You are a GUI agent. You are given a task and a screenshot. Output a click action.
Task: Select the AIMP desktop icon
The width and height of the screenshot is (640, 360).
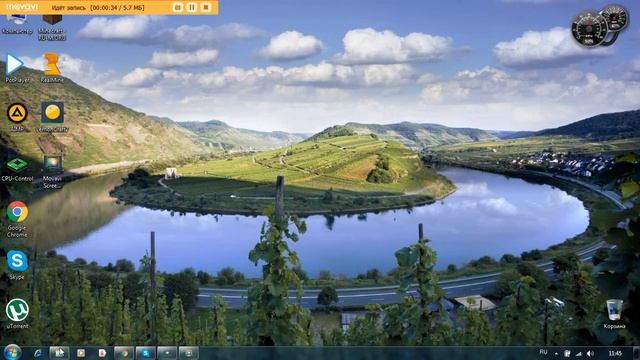click(x=17, y=117)
